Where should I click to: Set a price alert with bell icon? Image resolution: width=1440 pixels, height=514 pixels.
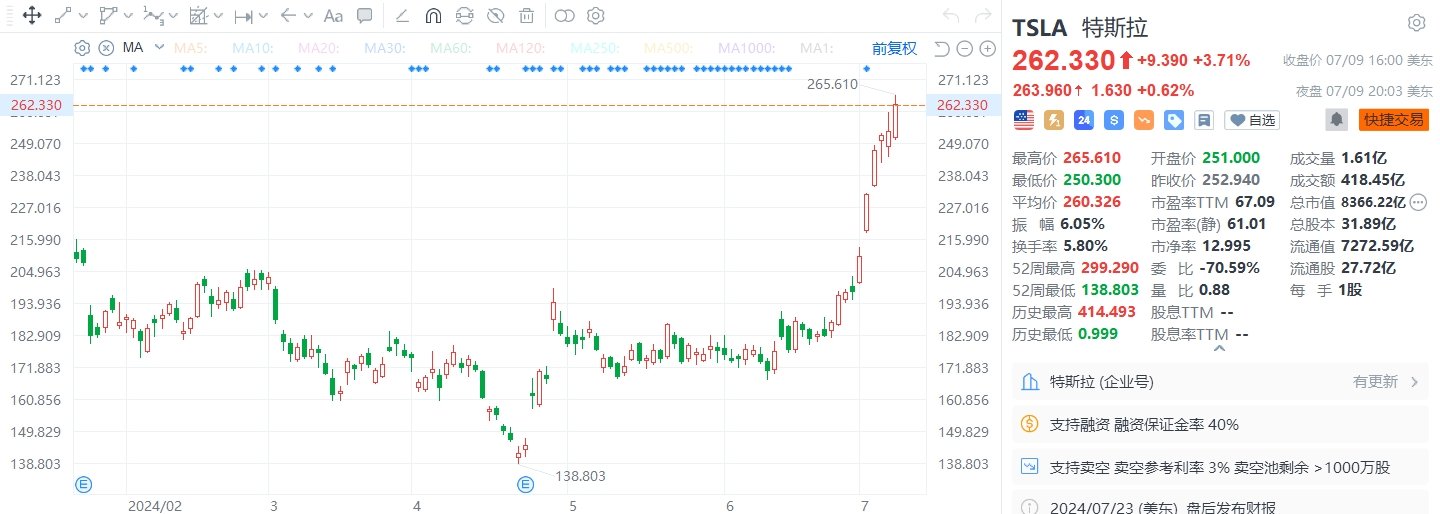[x=1336, y=120]
